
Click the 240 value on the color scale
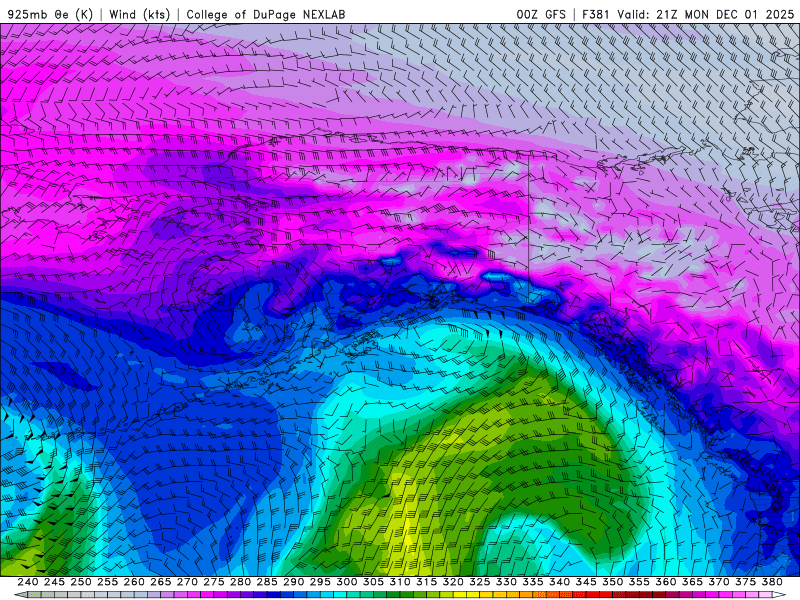(28, 582)
